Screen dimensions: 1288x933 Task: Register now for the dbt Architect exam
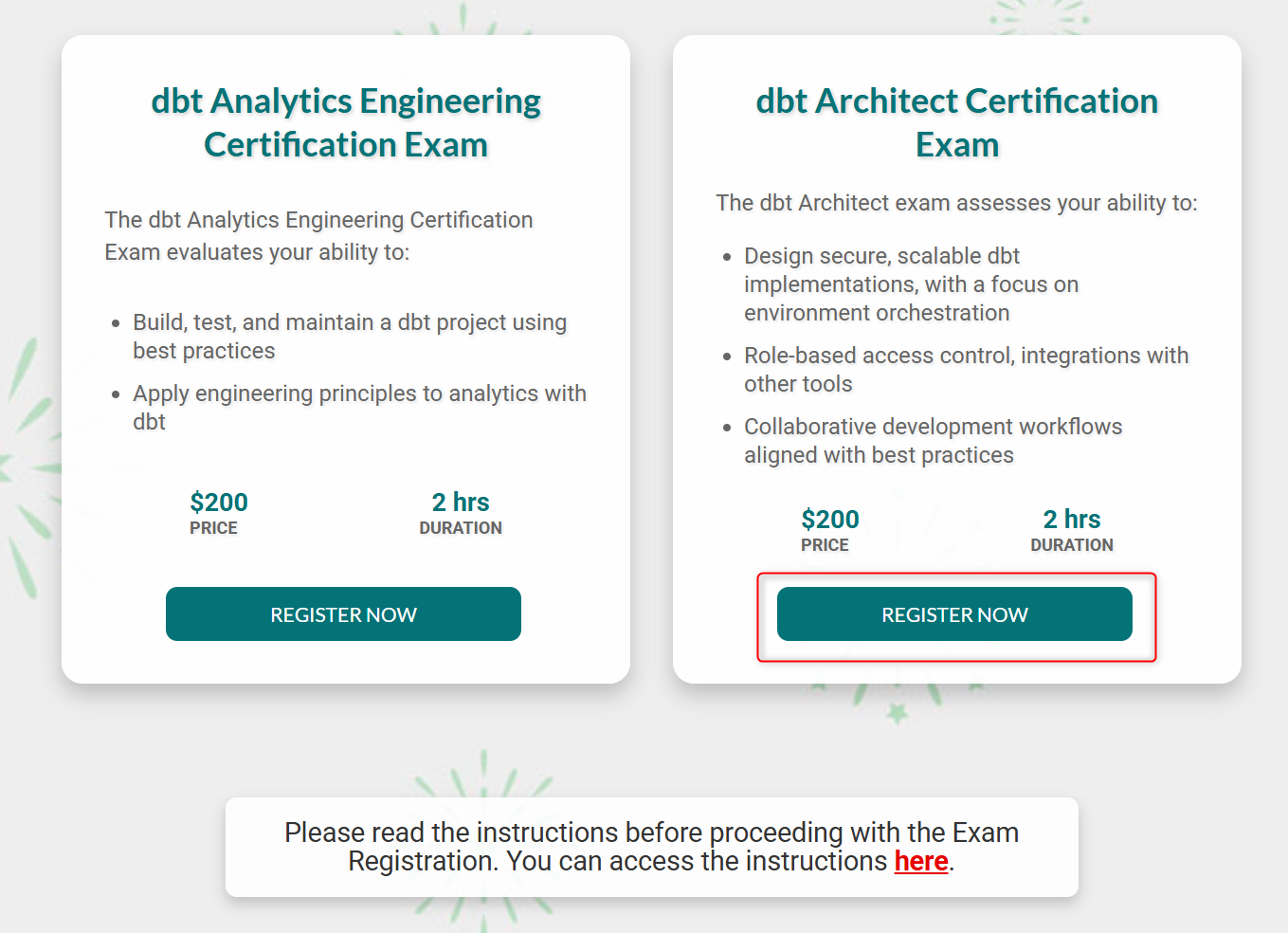954,614
